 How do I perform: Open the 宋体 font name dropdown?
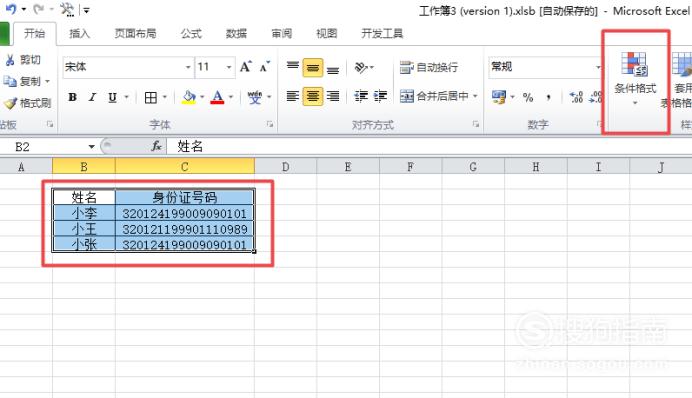tap(188, 67)
